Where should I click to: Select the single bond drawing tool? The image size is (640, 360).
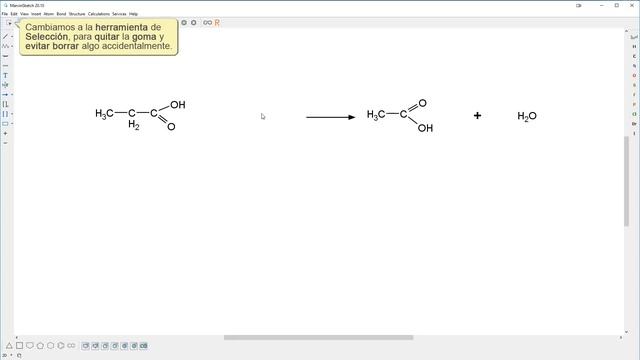(x=5, y=37)
